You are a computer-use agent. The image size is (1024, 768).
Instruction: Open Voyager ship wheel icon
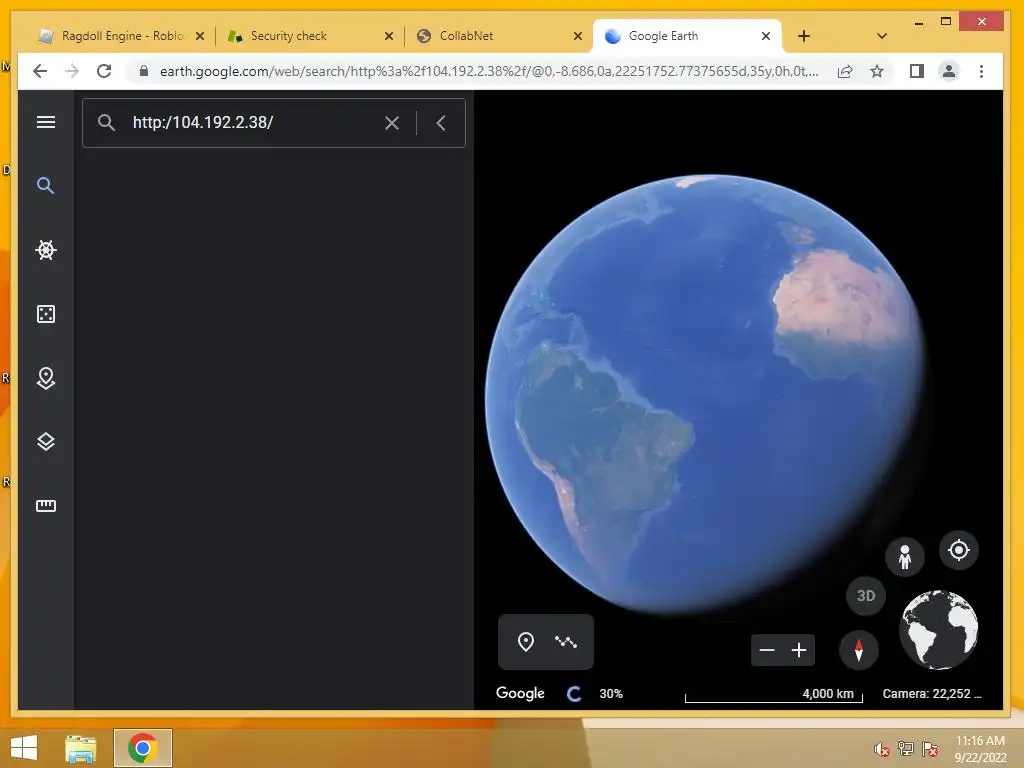point(46,249)
